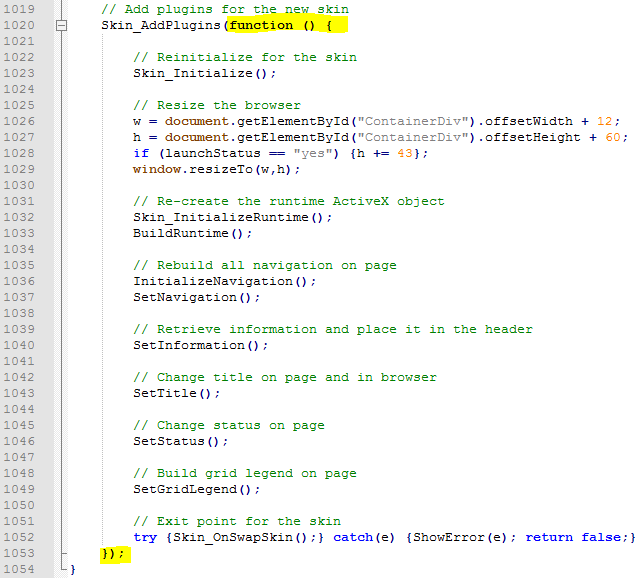
Task: Click line number 1019 in the gutter
Action: (19, 9)
